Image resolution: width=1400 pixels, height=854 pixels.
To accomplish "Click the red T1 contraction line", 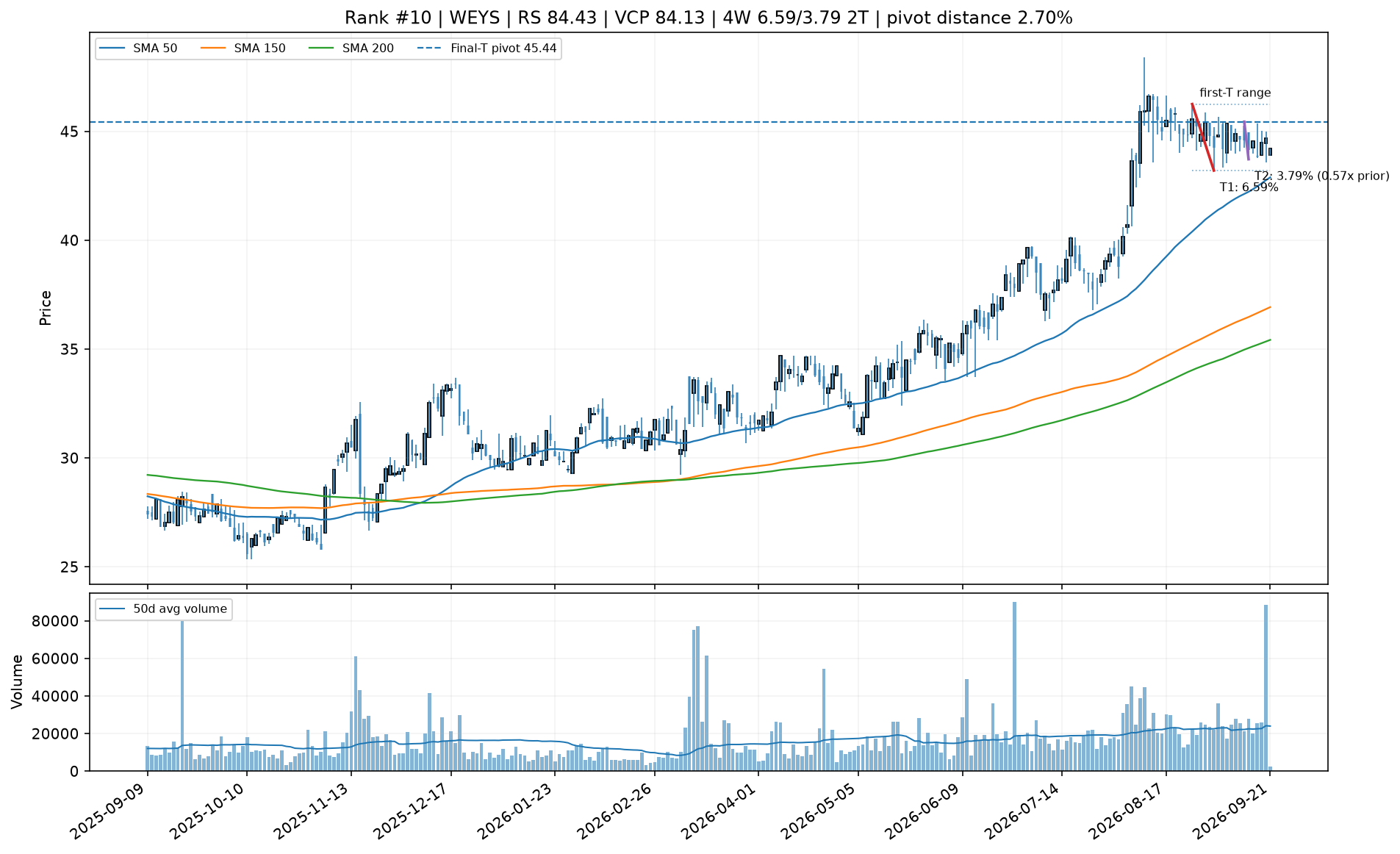I will (x=1202, y=137).
